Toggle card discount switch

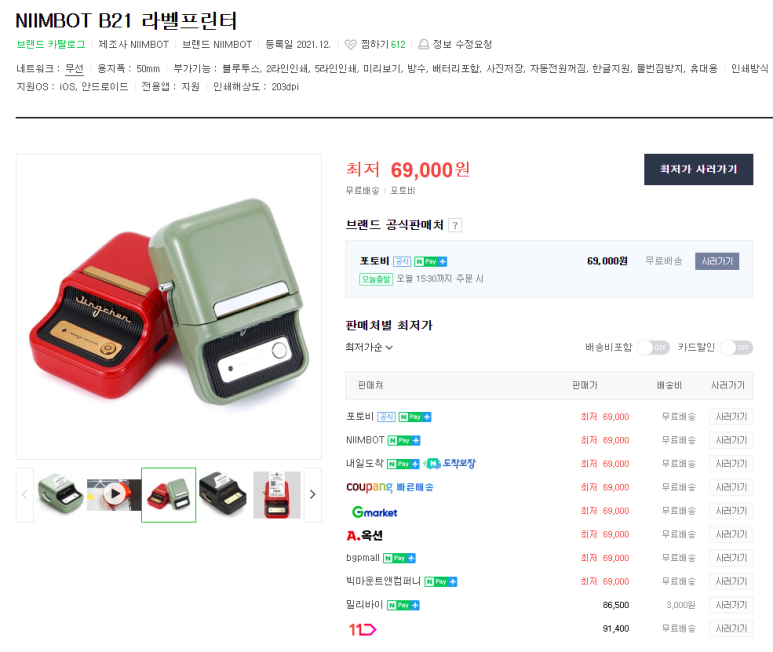[x=737, y=348]
